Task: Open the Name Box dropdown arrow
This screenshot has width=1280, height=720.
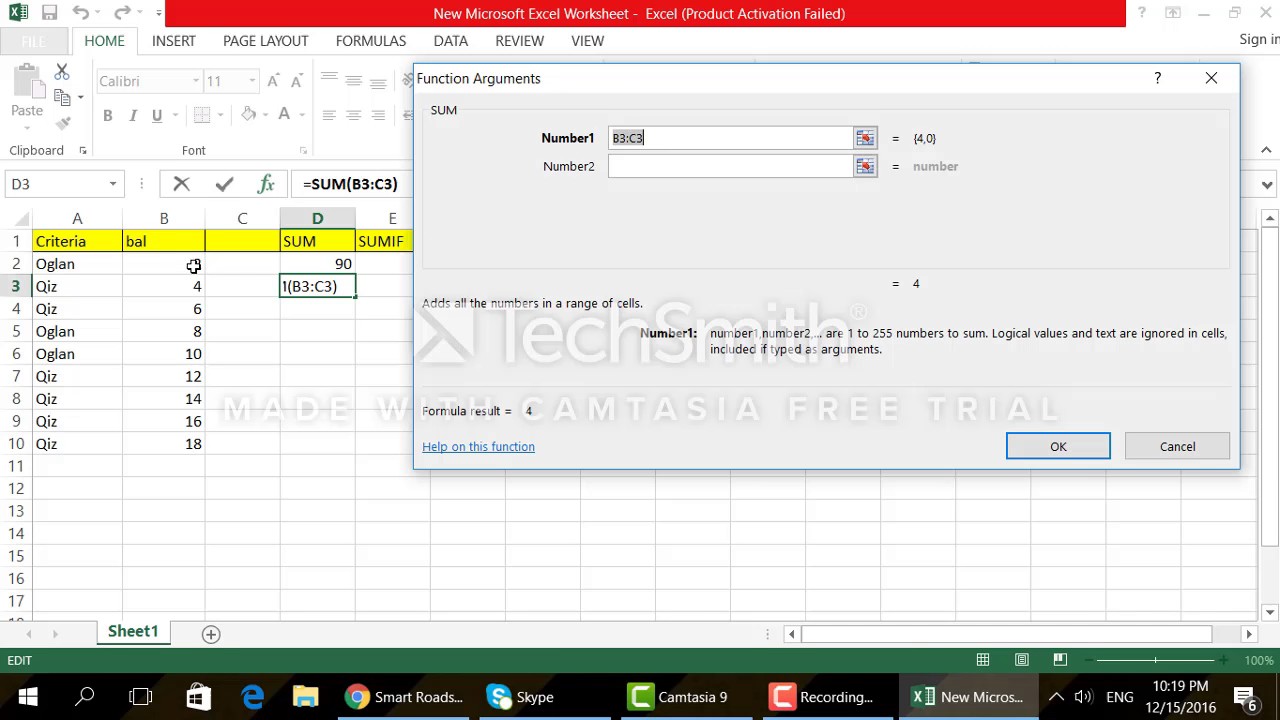Action: [x=113, y=184]
